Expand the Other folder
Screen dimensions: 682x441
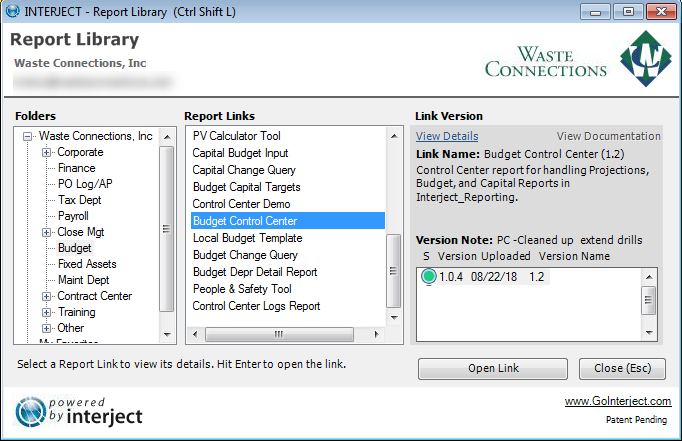click(x=46, y=328)
